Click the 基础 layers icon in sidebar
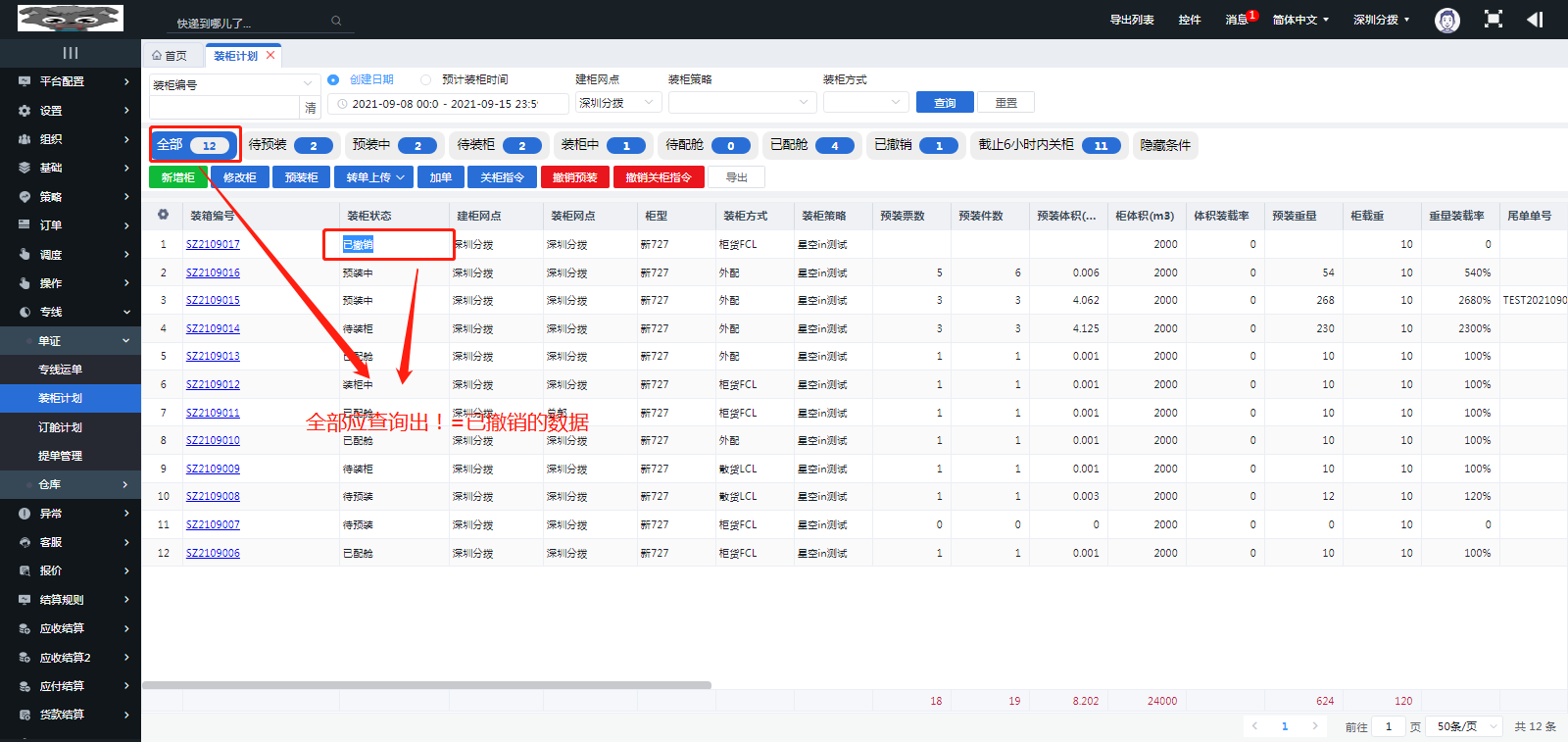This screenshot has height=742, width=1568. click(24, 168)
